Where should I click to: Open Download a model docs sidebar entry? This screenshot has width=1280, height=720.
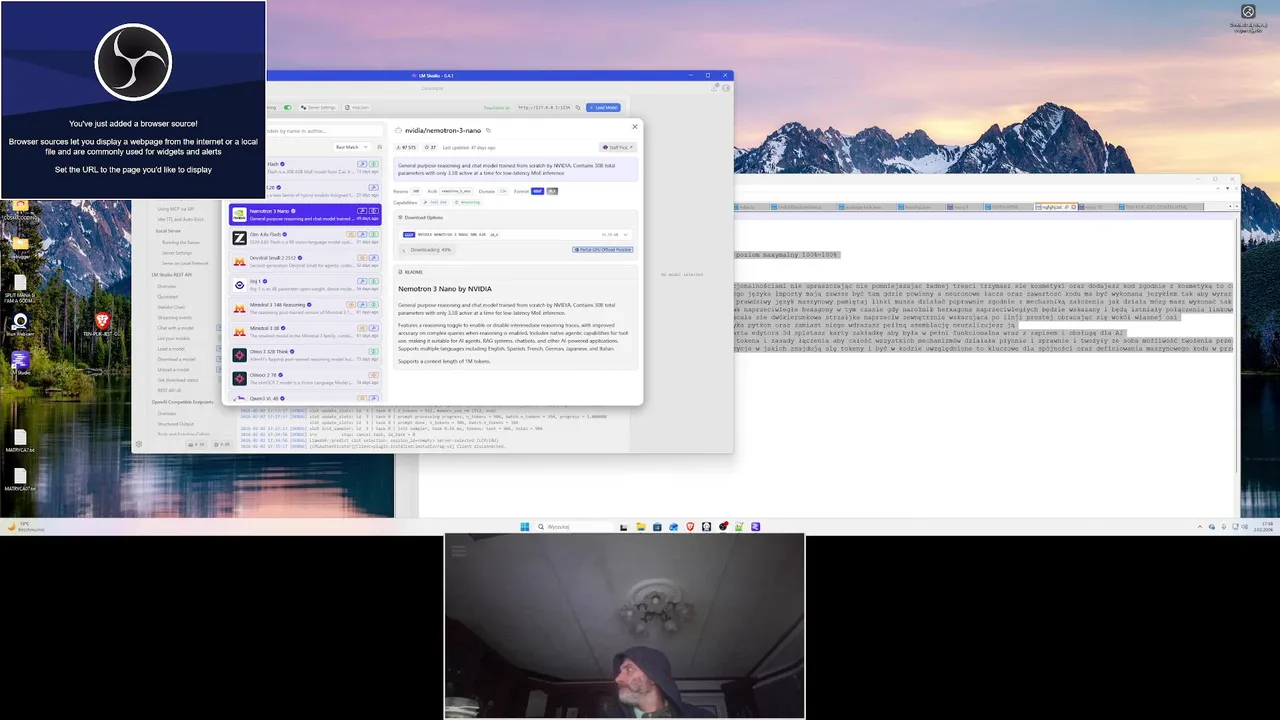tap(175, 359)
